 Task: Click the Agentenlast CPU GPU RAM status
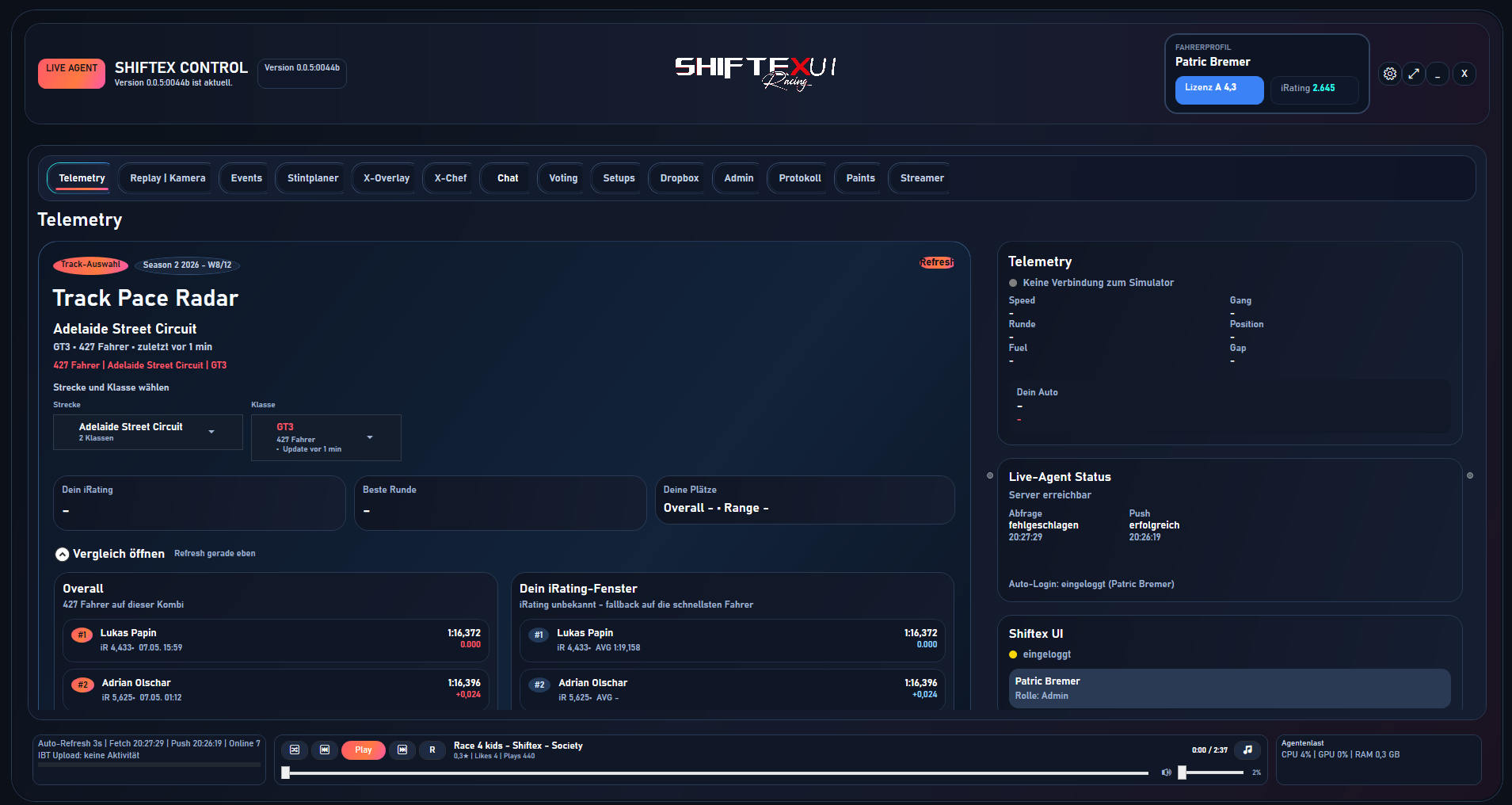(1379, 759)
